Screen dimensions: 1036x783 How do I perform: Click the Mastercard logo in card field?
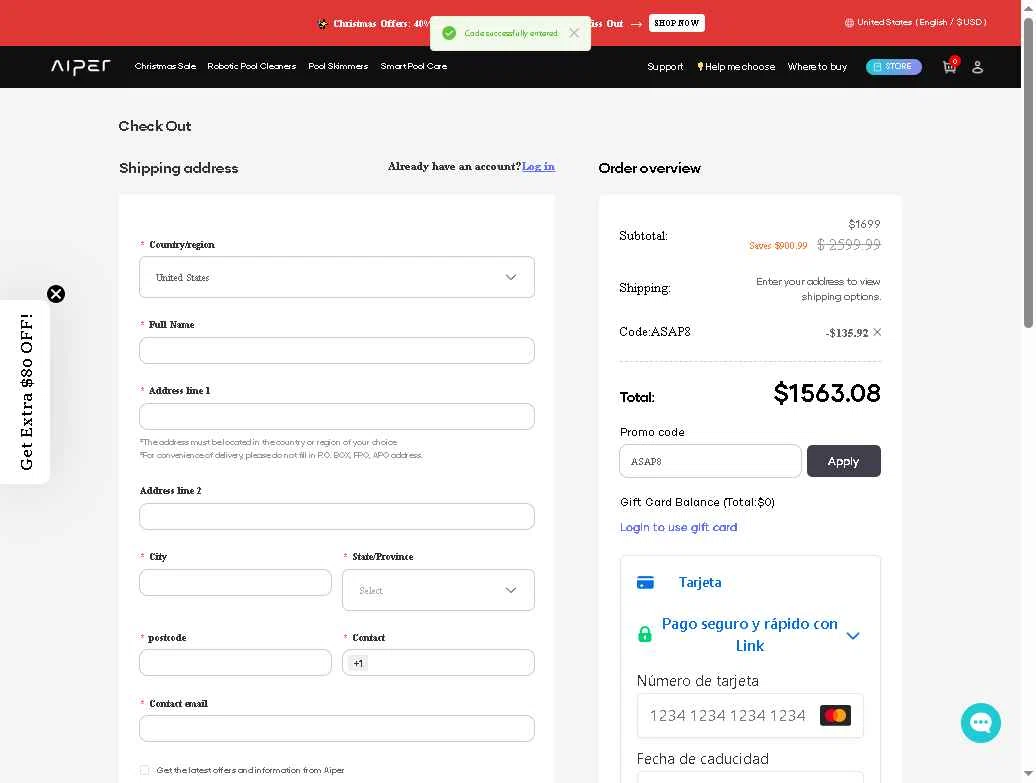(835, 716)
